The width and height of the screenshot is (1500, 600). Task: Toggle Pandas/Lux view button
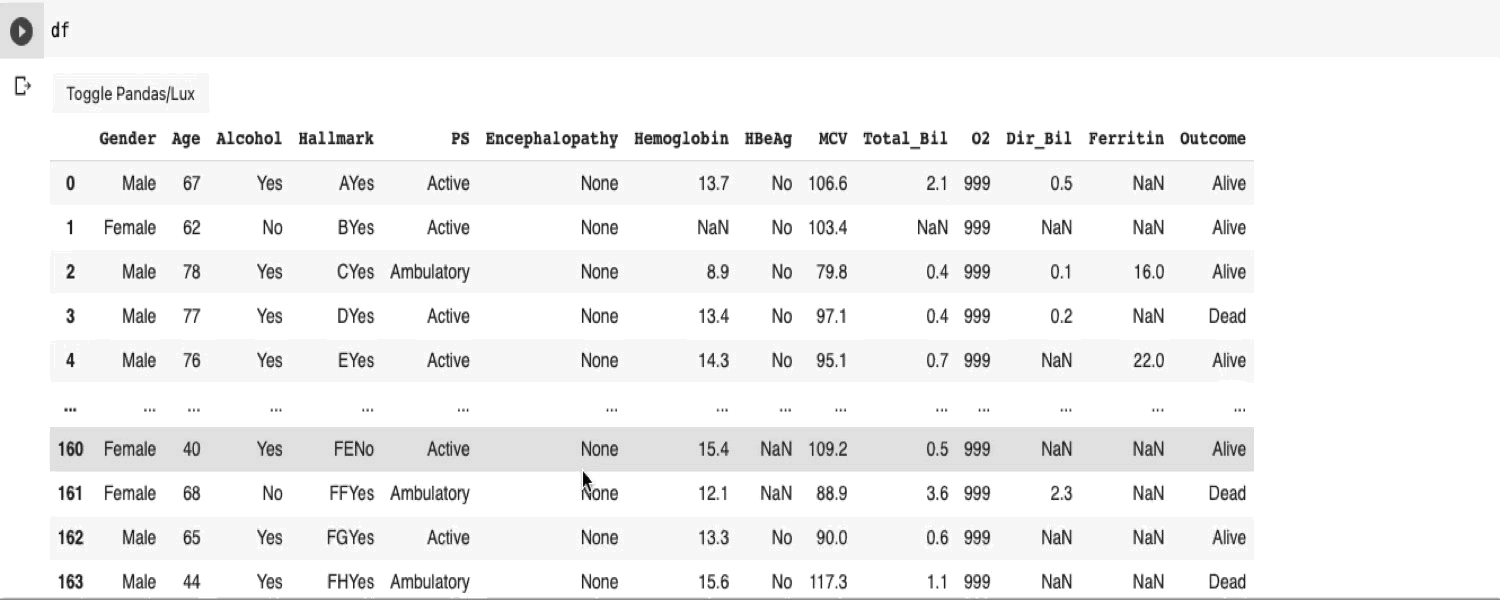coord(130,94)
